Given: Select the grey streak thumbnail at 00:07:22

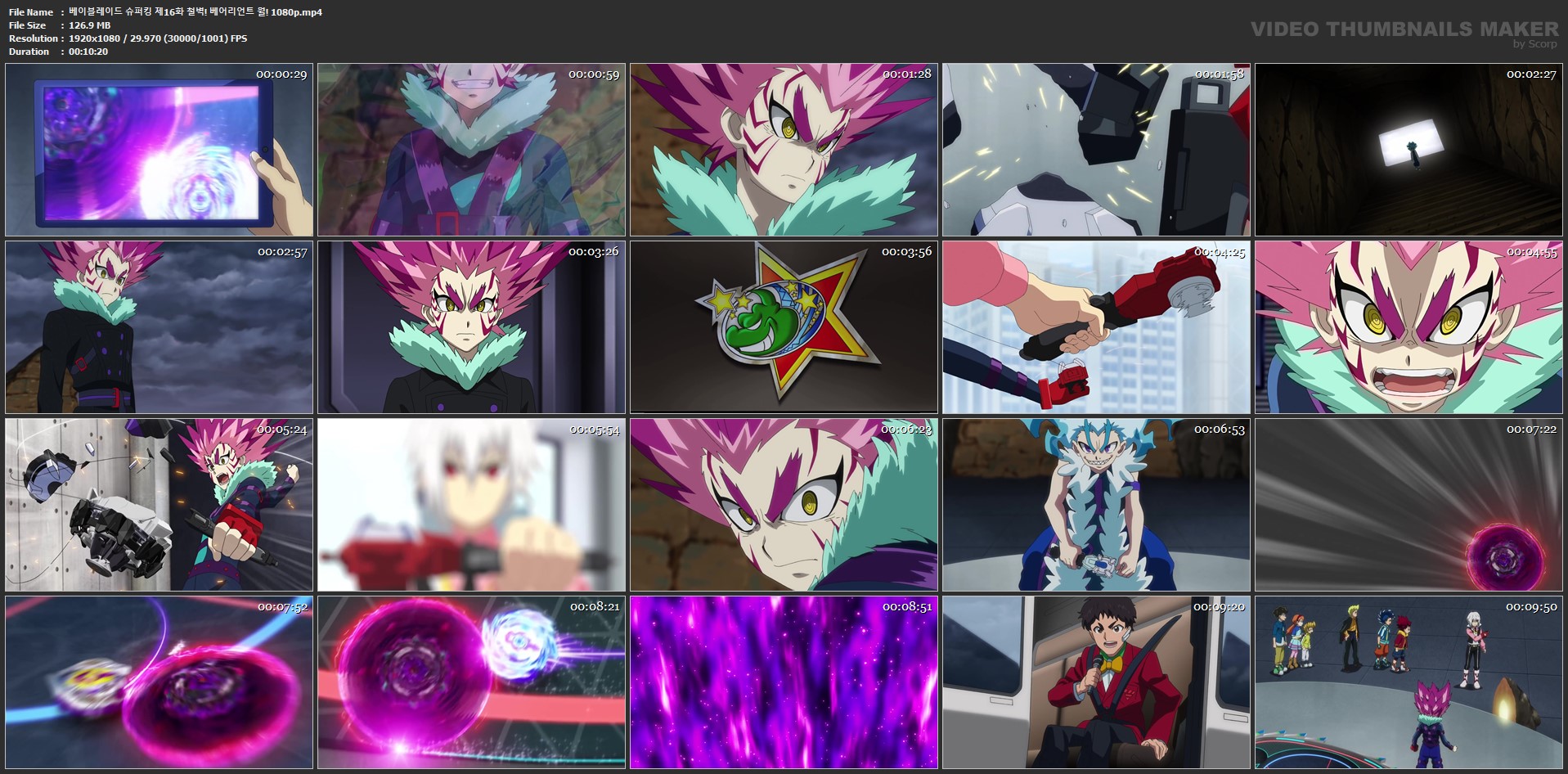Looking at the screenshot, I should [x=1409, y=505].
